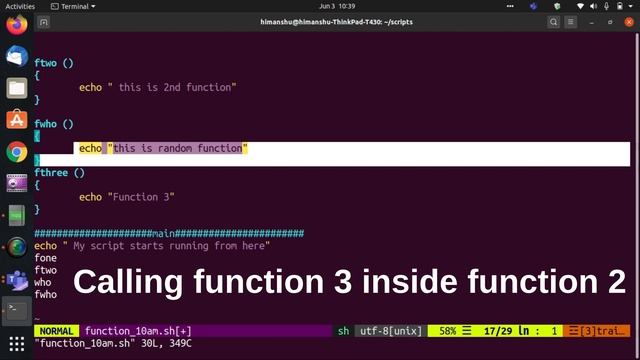Launch Thunderbird mail from the dock
The height and width of the screenshot is (360, 640).
(17, 56)
